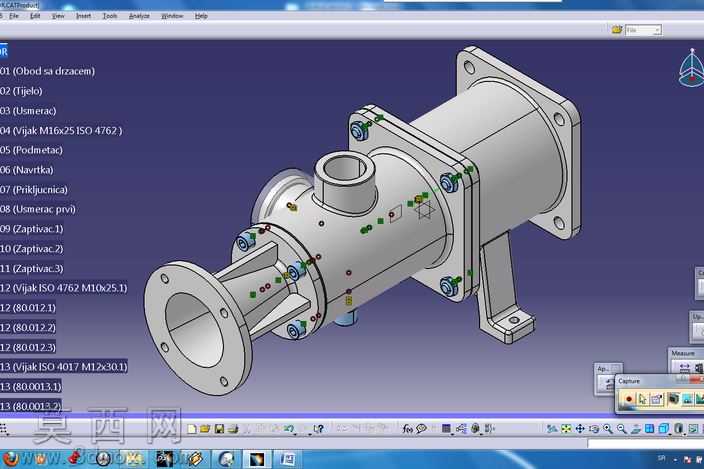Select tree item 09 (Zaptivac.1)

[x=31, y=229]
